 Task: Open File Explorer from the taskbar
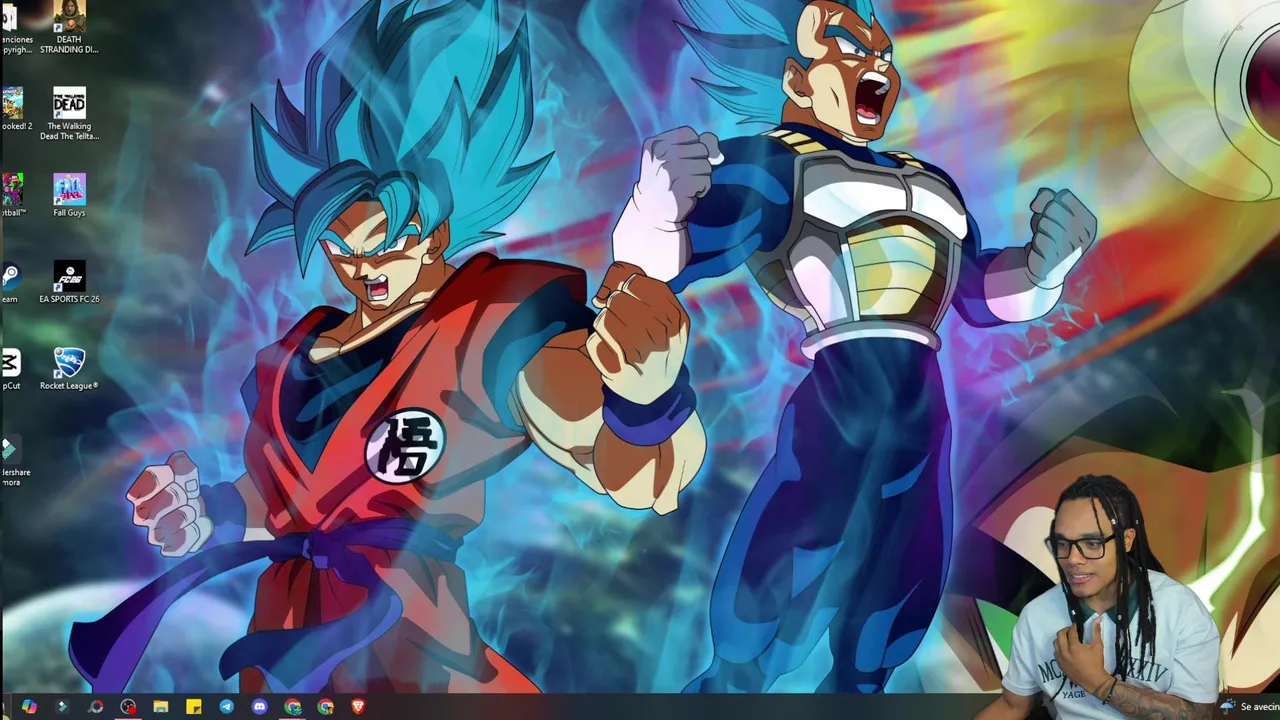coord(161,707)
